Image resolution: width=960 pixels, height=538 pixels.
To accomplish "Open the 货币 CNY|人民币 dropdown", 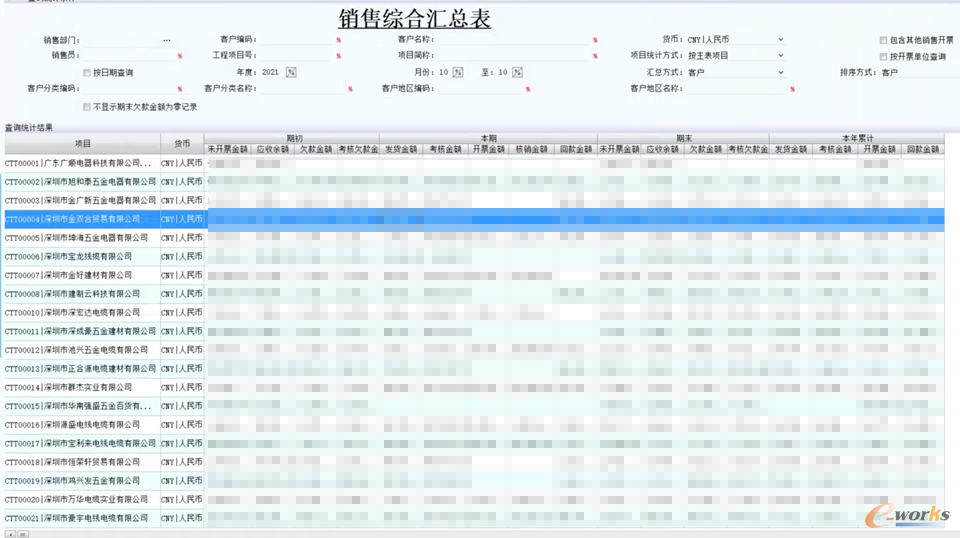I will pyautogui.click(x=781, y=40).
